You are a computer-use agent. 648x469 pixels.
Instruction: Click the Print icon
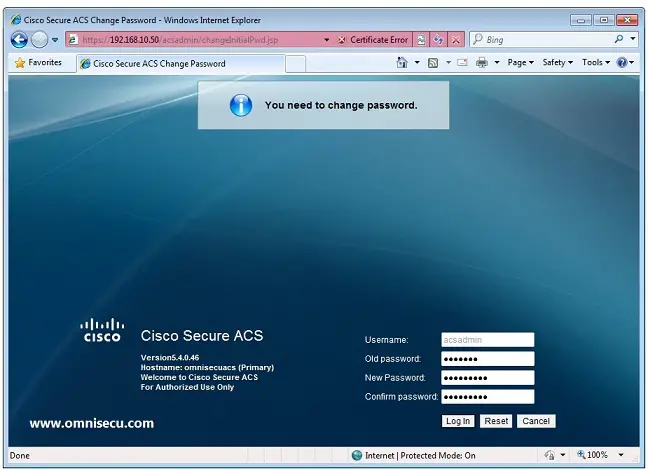point(481,63)
